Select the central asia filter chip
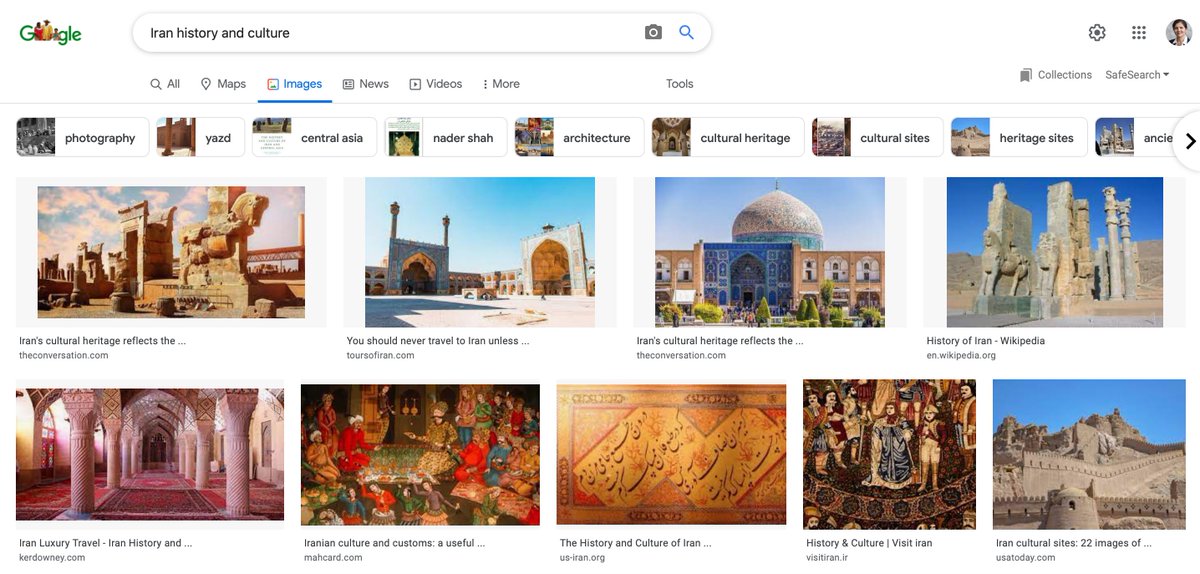 coord(314,138)
